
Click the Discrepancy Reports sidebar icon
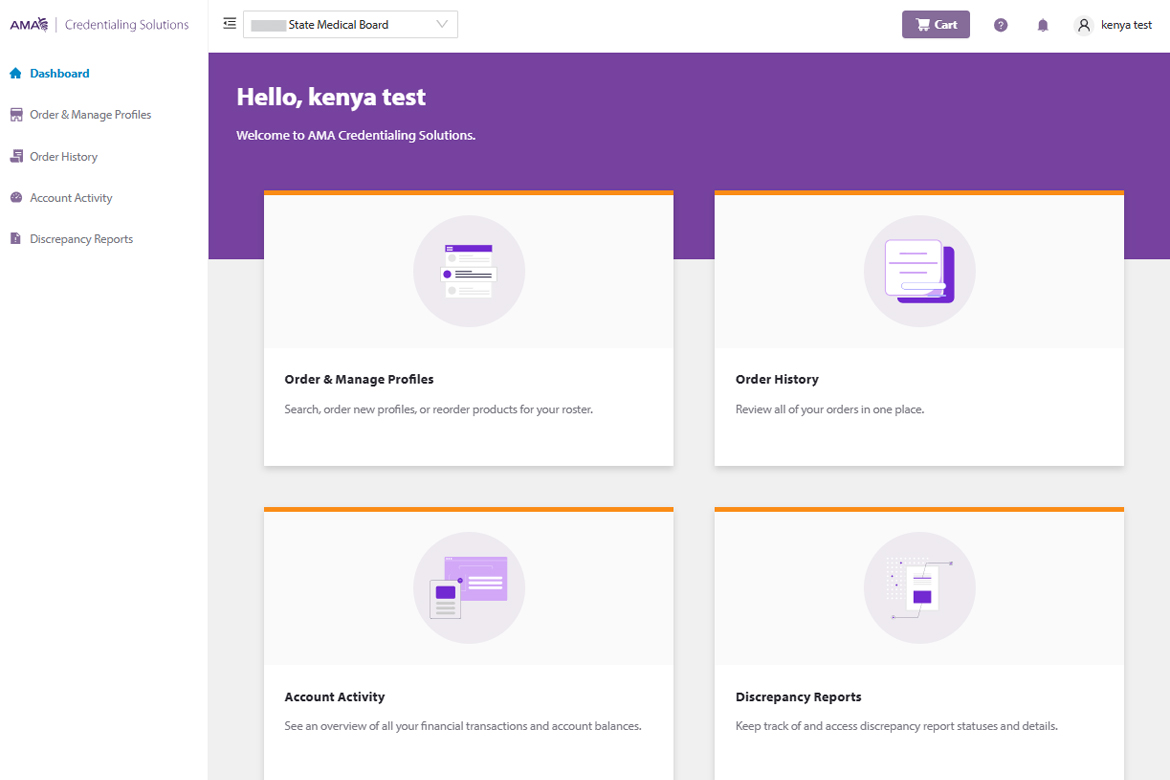click(16, 239)
